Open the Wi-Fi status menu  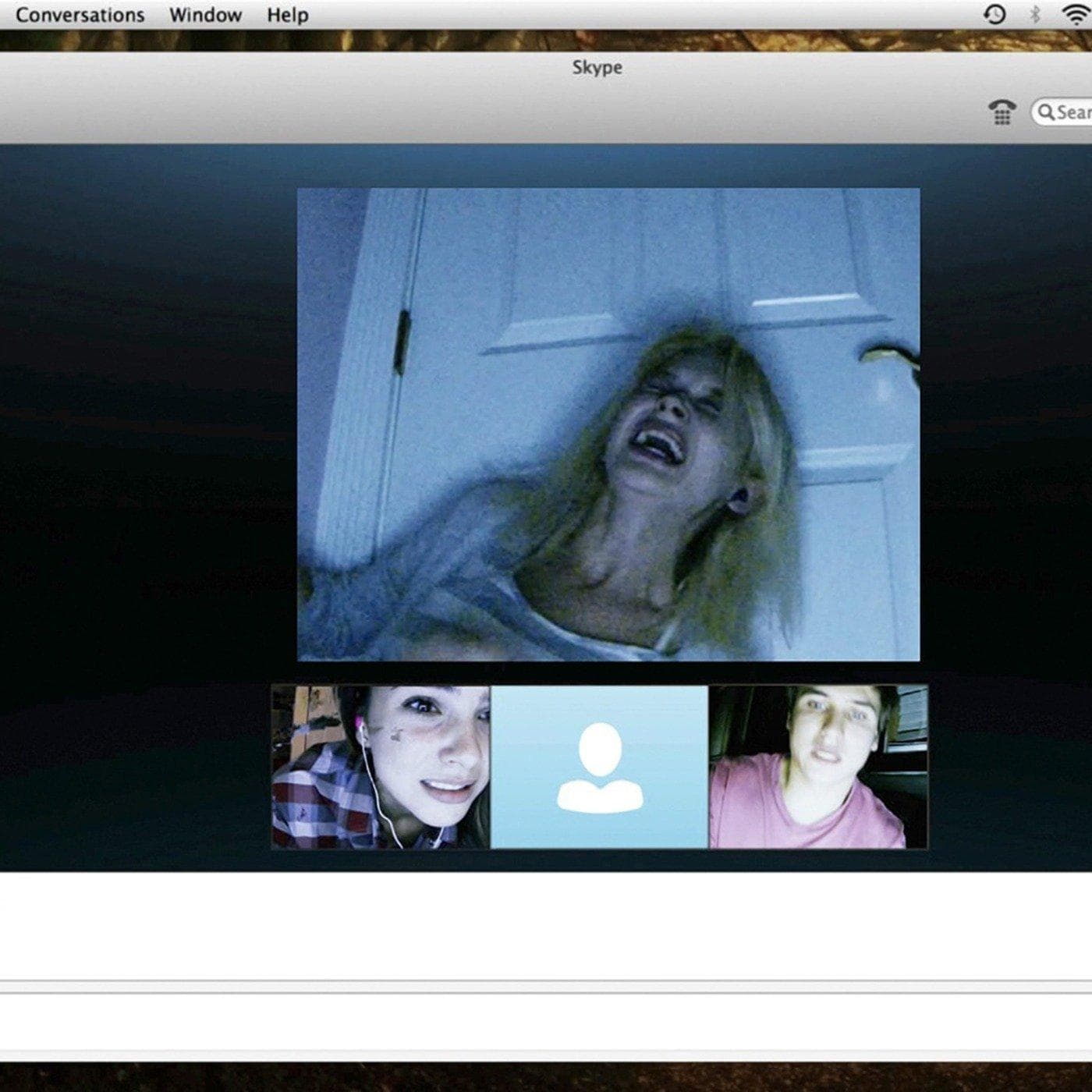pyautogui.click(x=1075, y=14)
